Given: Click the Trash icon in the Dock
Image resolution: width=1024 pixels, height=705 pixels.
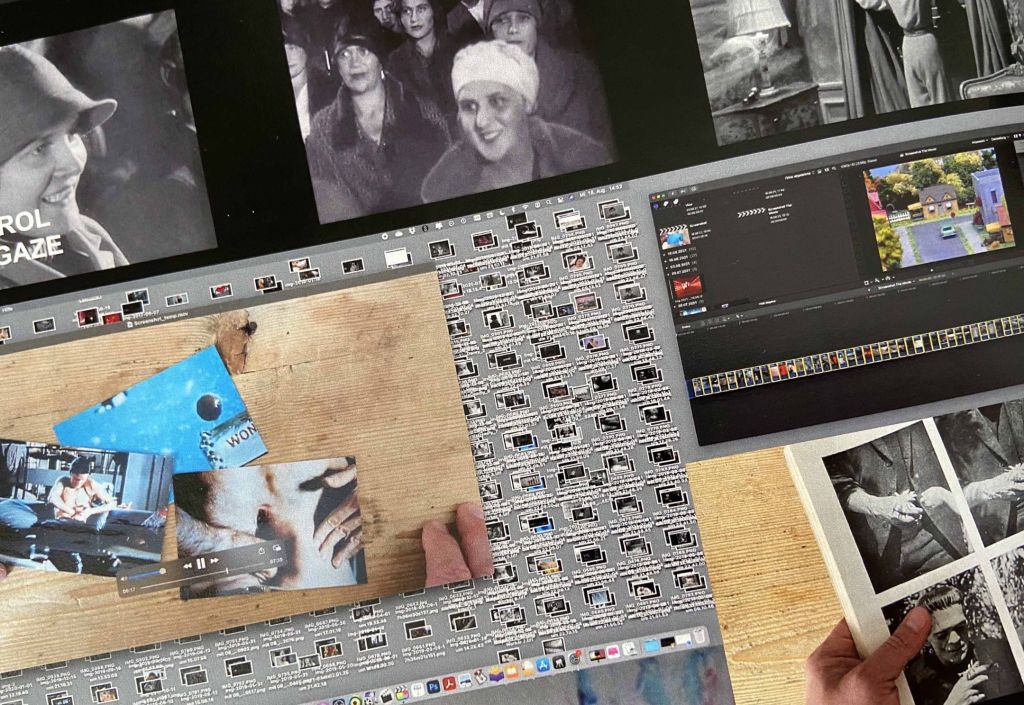Looking at the screenshot, I should 698,637.
